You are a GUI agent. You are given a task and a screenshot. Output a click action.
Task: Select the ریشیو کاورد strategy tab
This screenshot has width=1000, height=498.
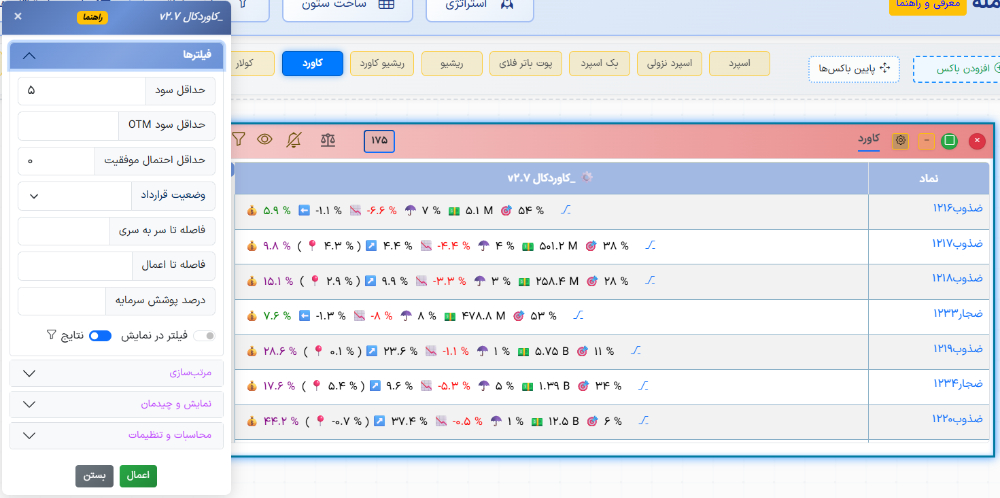381,64
